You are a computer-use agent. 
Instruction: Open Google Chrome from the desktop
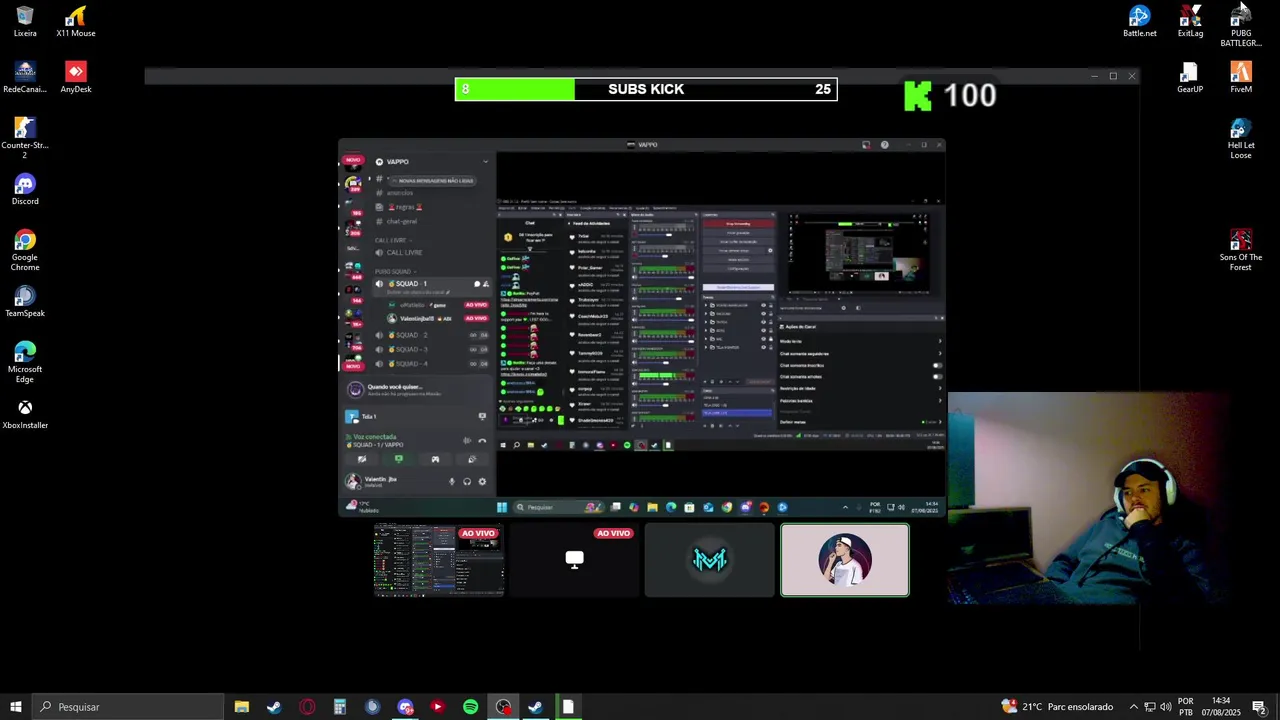[25, 249]
